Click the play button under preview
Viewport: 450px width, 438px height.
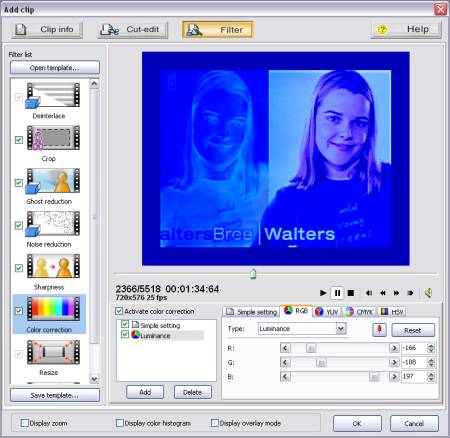click(323, 293)
